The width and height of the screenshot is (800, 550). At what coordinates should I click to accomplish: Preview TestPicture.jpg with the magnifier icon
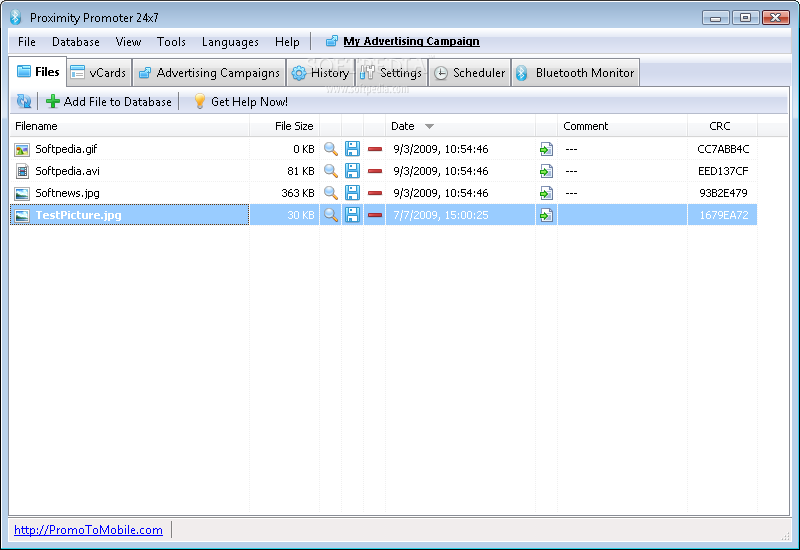point(331,215)
